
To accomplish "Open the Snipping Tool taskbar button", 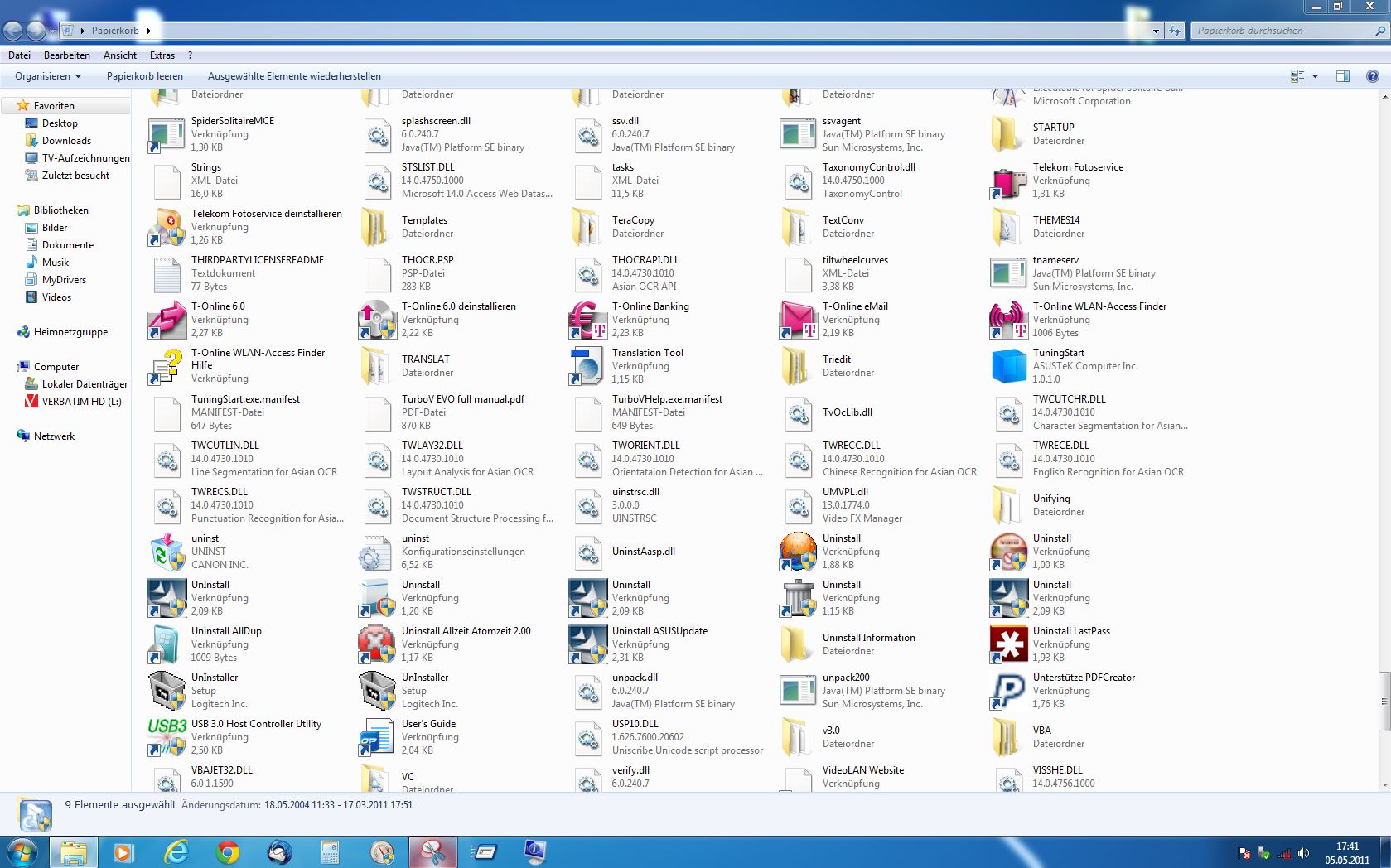I will 433,851.
